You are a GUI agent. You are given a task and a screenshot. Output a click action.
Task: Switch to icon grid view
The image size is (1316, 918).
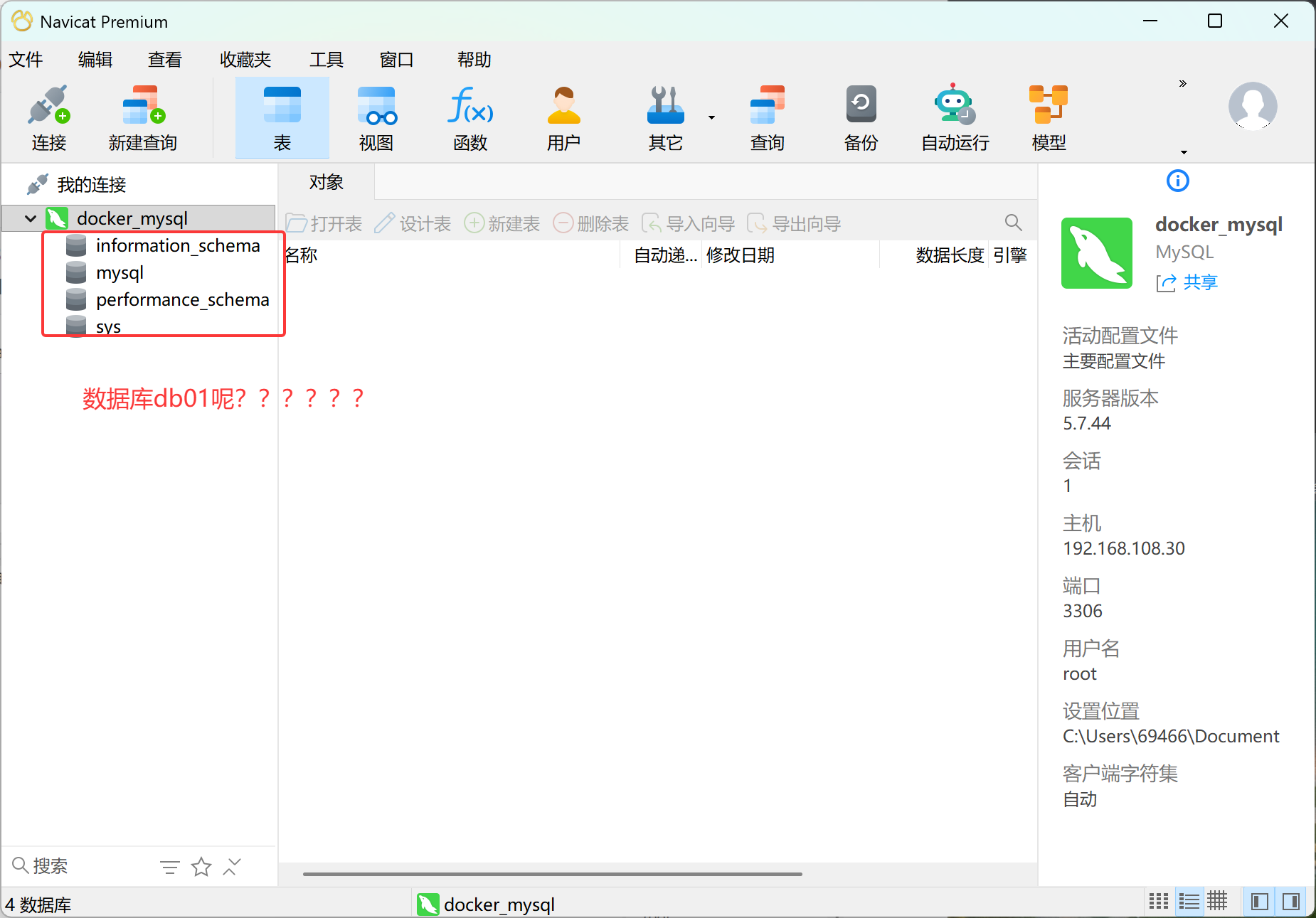1159,902
